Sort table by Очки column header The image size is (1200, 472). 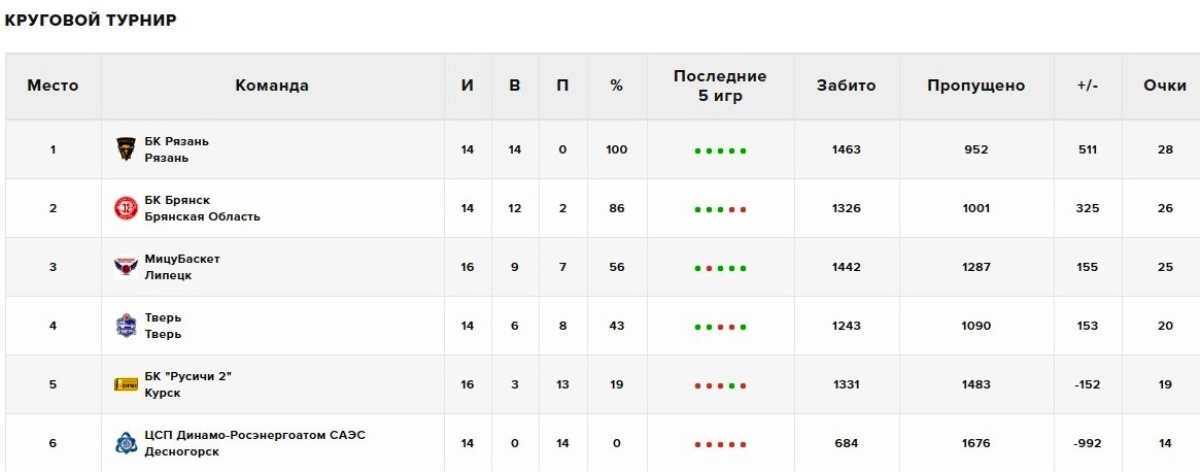(1165, 86)
